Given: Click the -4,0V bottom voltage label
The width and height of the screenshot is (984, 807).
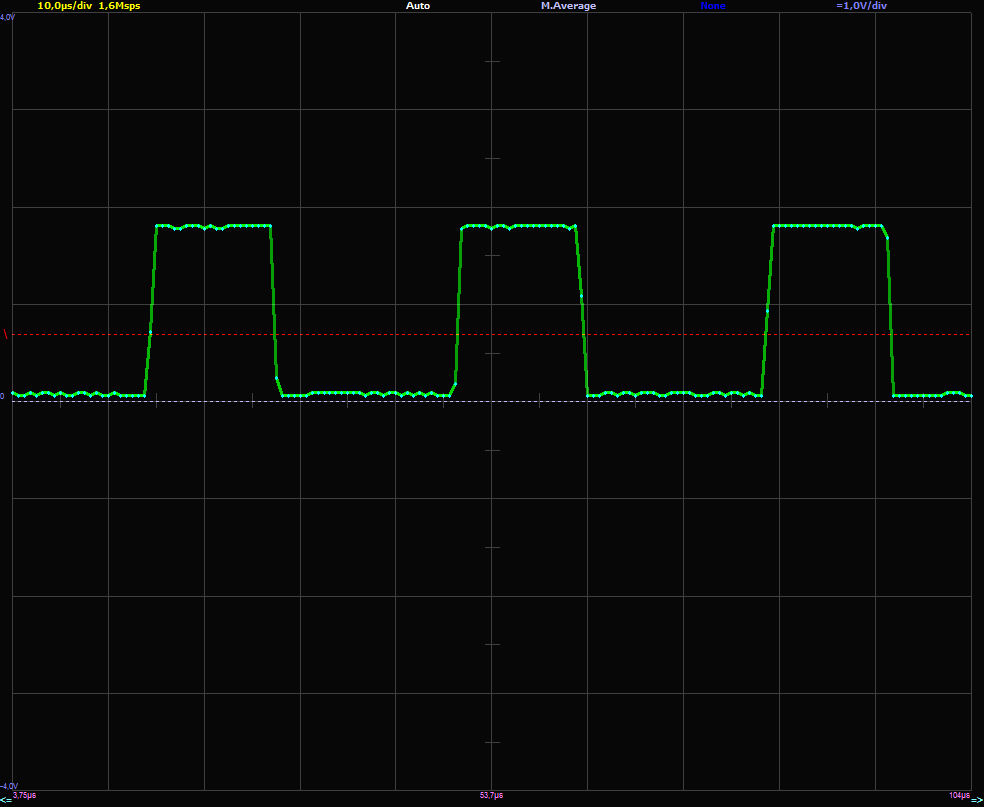Looking at the screenshot, I should tap(8, 786).
